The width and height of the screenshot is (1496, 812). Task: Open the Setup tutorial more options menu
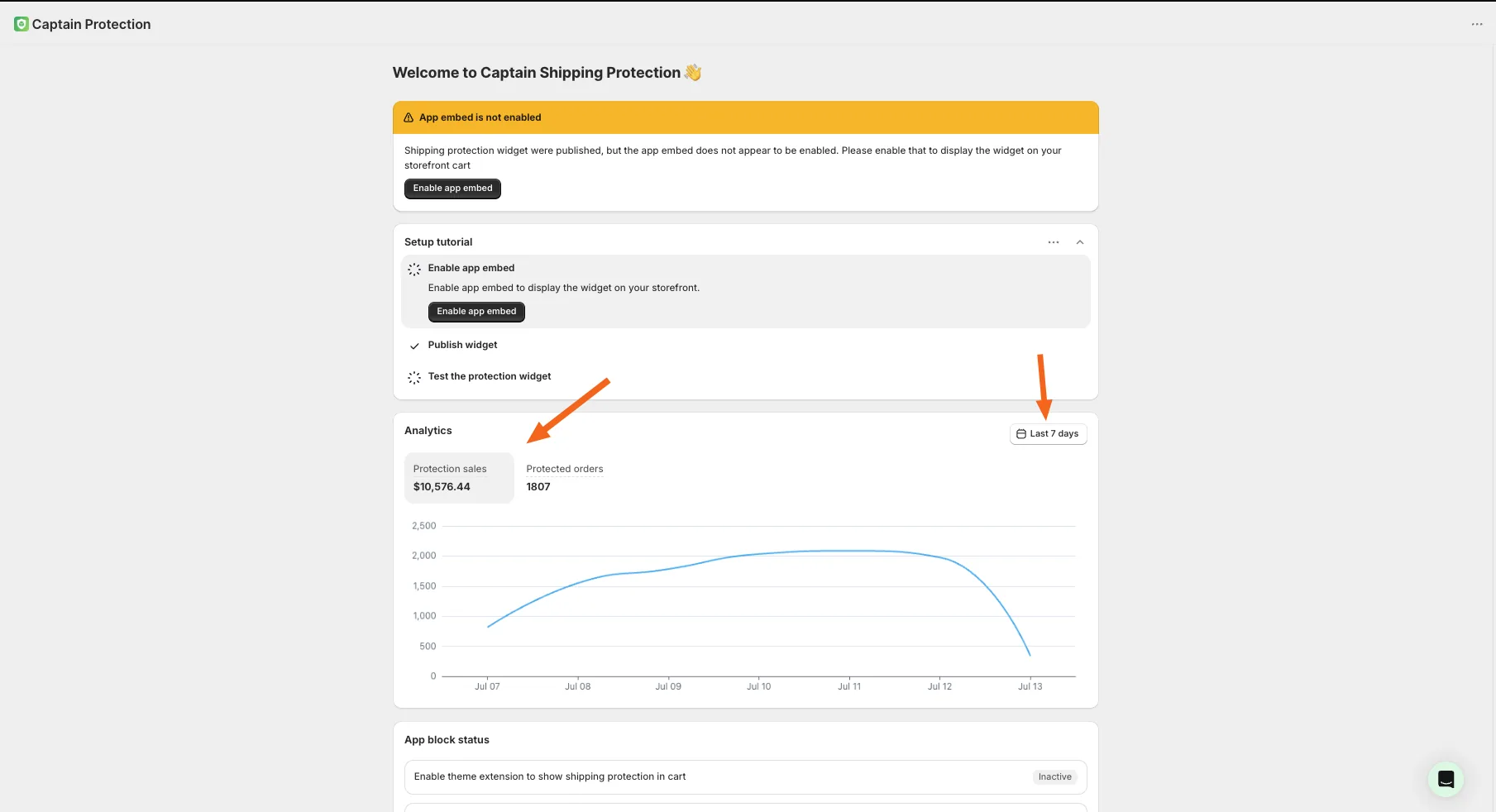(1054, 242)
